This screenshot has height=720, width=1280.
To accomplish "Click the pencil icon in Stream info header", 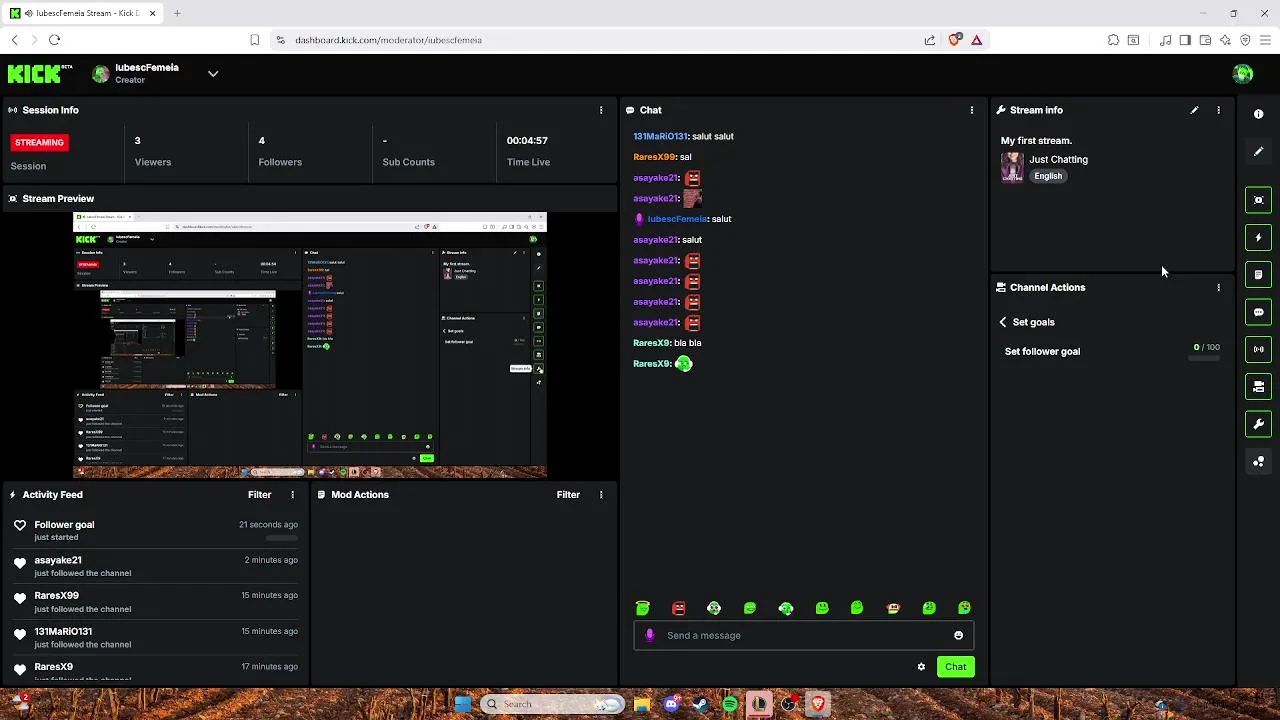I will click(x=1194, y=110).
